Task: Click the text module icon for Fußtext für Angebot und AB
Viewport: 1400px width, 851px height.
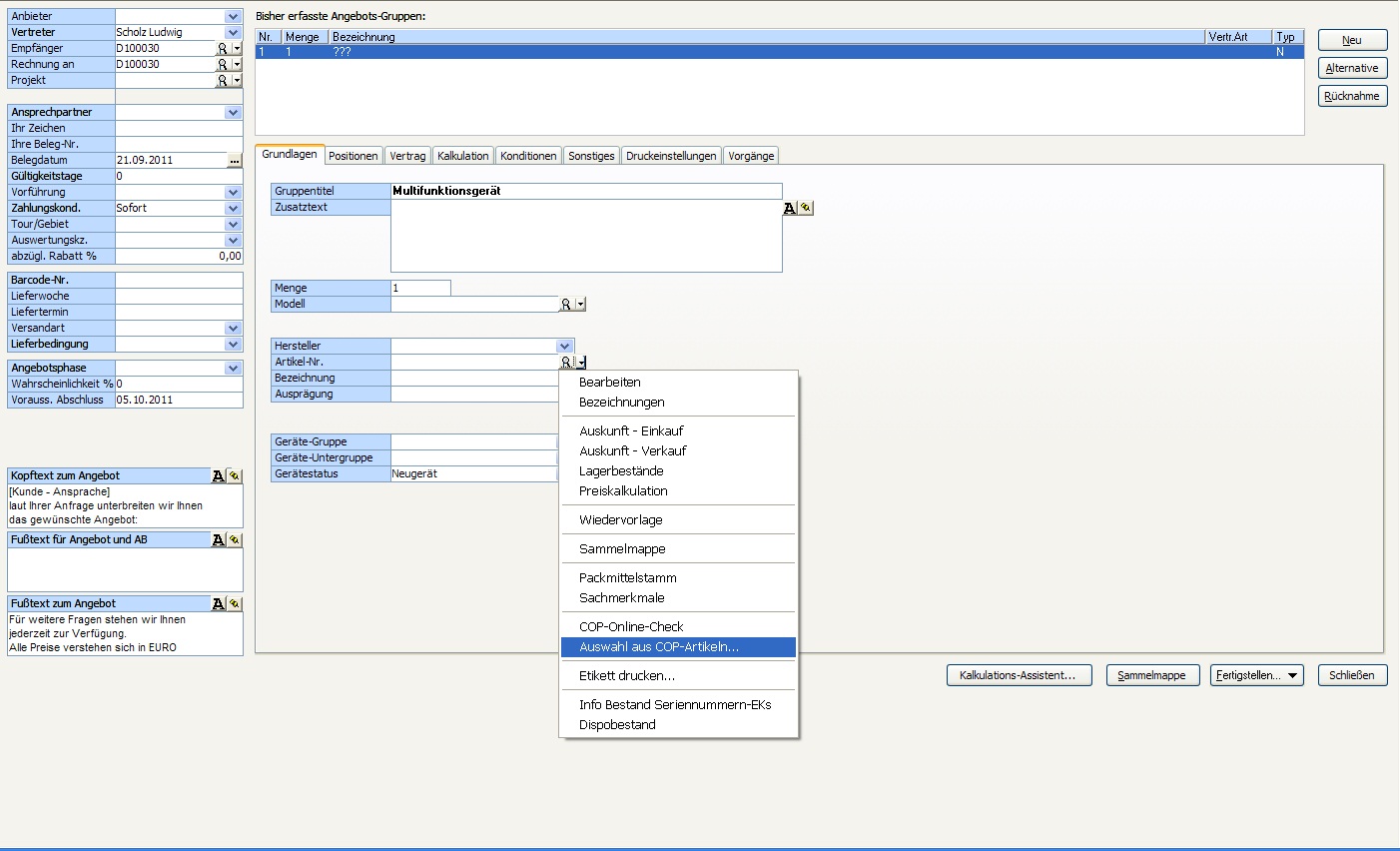Action: click(x=235, y=539)
